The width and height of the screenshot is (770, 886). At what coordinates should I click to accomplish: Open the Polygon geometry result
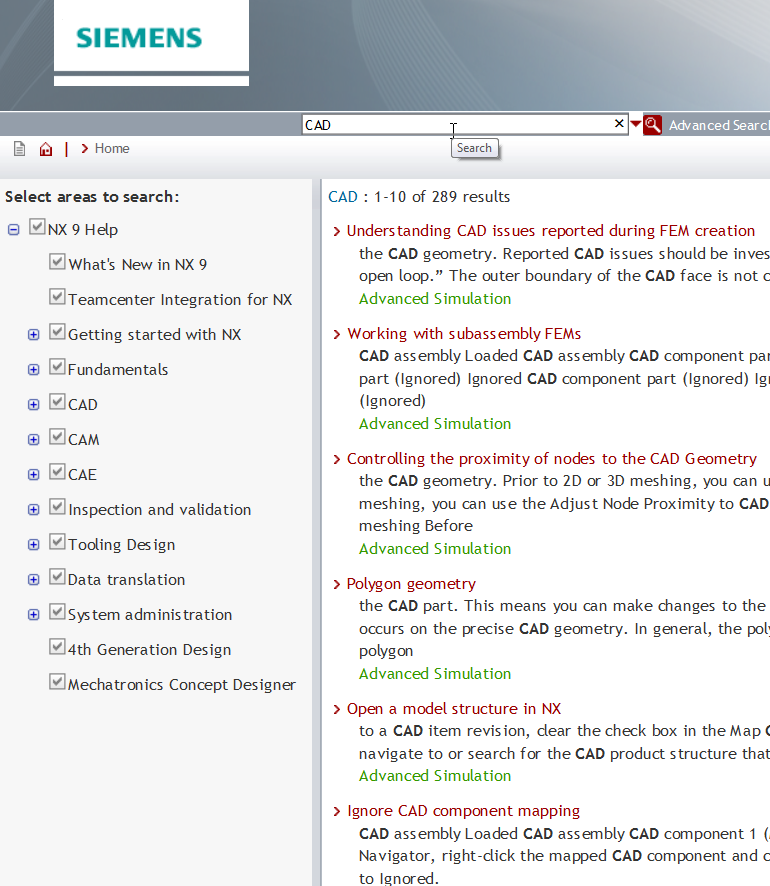411,584
